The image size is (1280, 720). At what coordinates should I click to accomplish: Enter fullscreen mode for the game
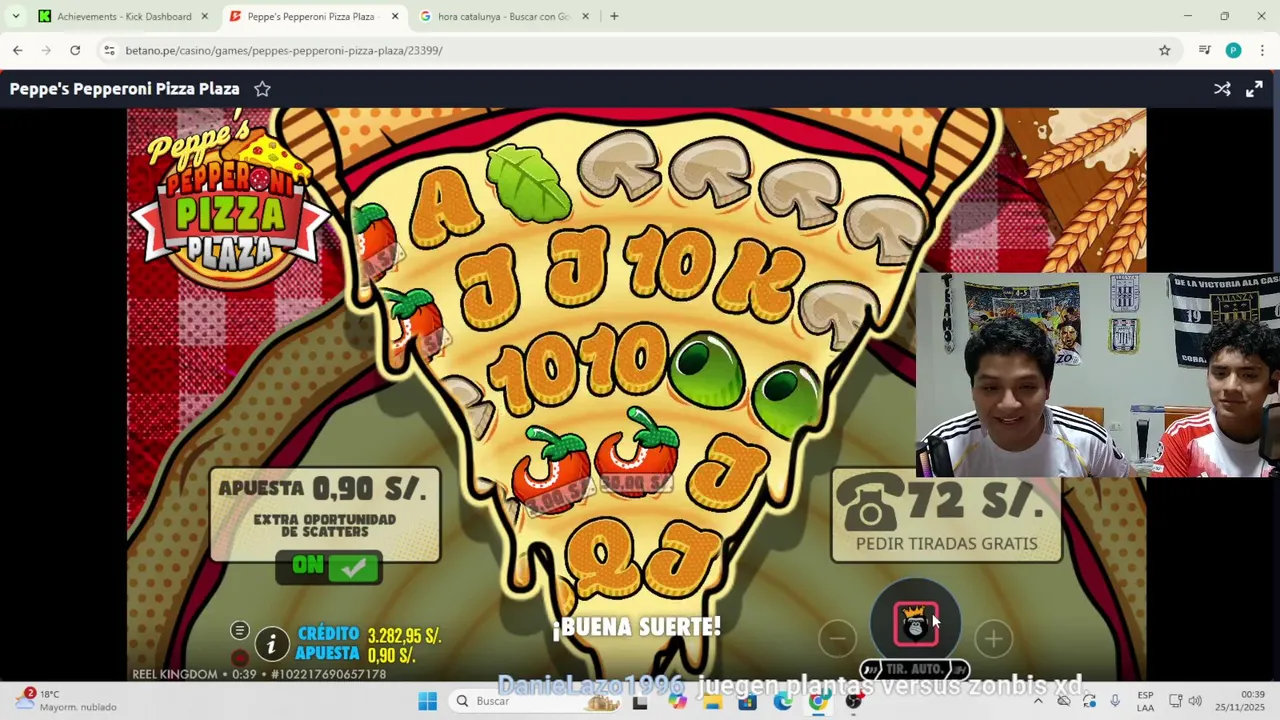(x=1254, y=89)
